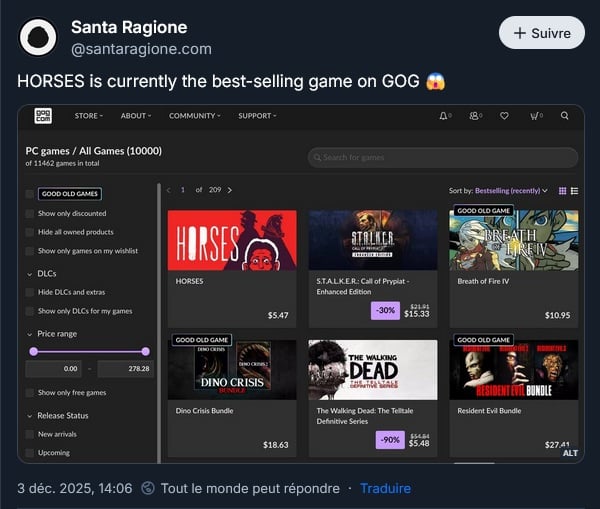Enable Show only discounted checkbox

30,213
